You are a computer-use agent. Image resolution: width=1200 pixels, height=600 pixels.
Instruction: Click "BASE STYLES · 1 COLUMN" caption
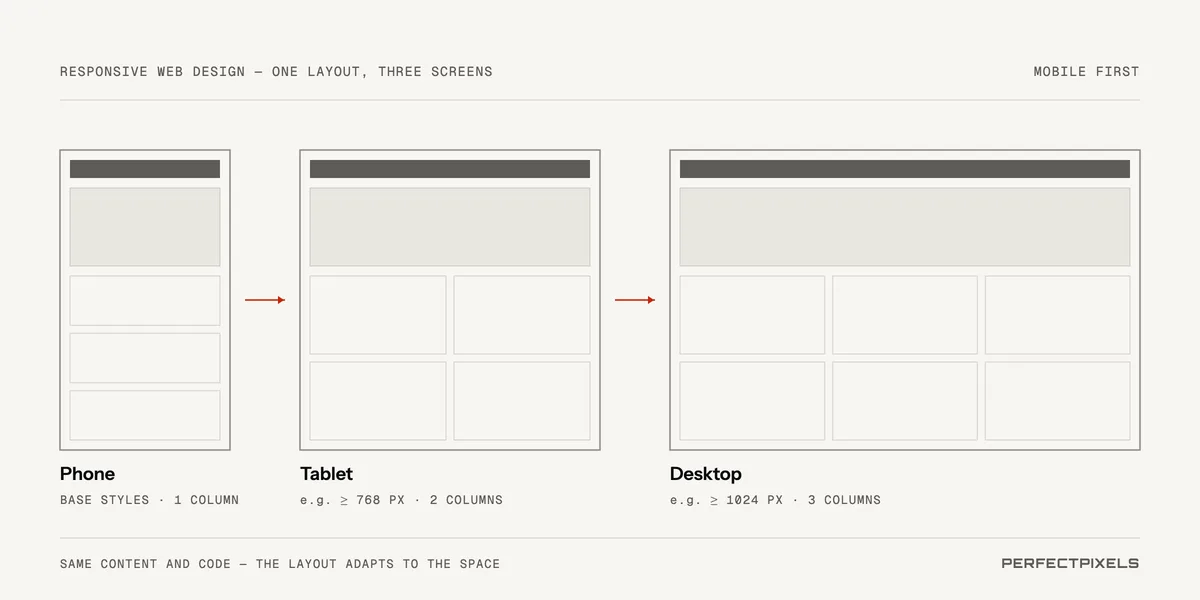coord(149,500)
